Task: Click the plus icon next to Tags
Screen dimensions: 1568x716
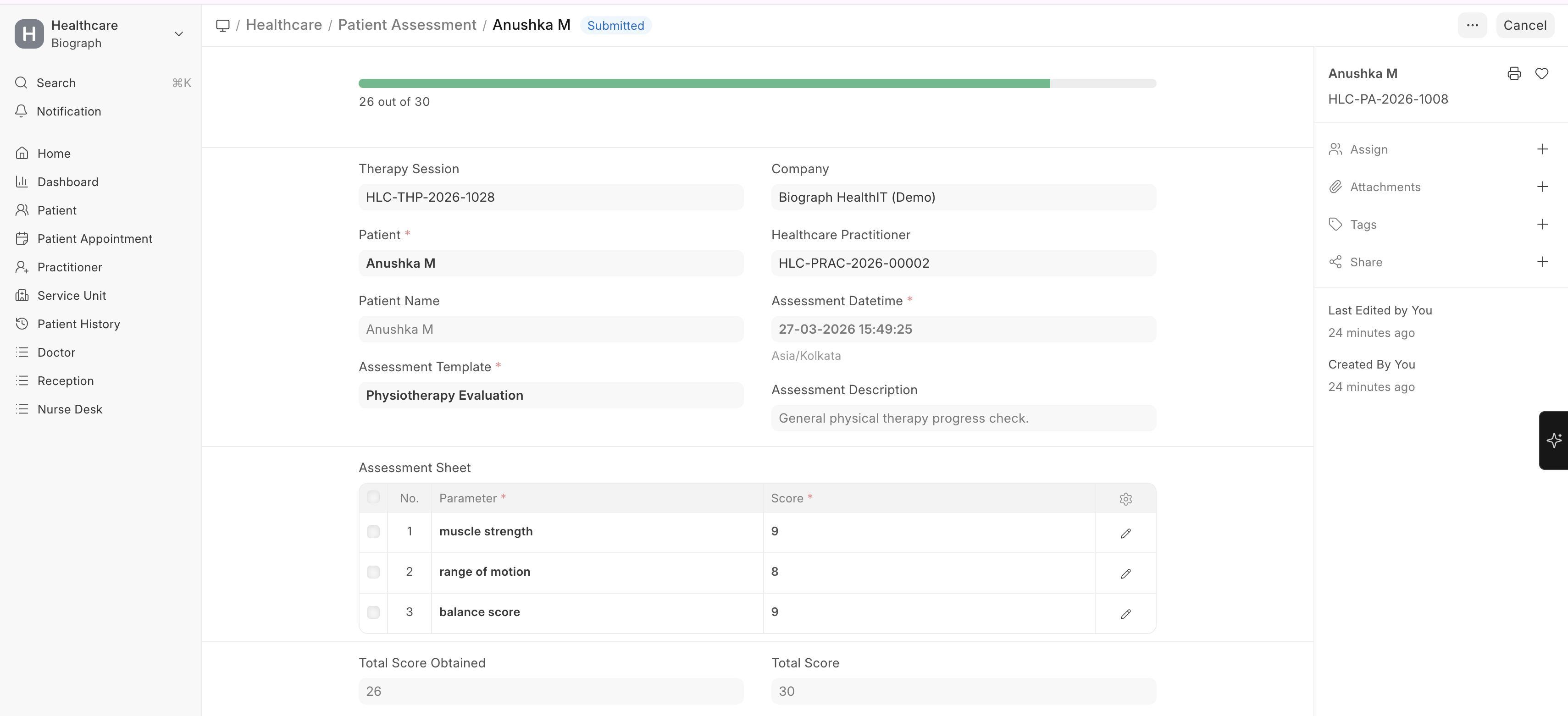Action: click(1542, 225)
